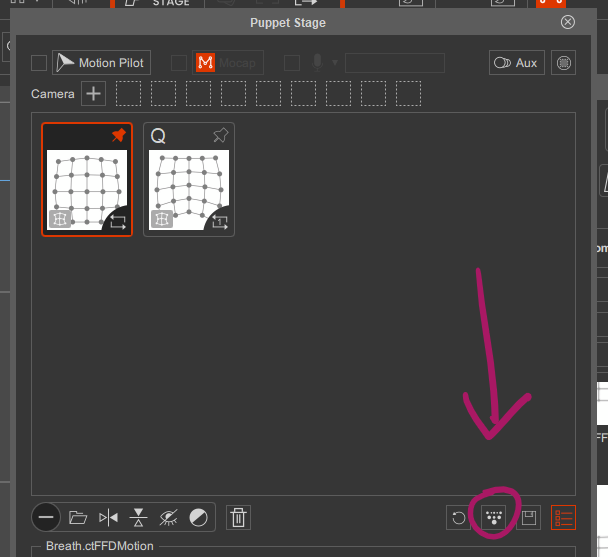Add a camera with the plus button

point(93,94)
